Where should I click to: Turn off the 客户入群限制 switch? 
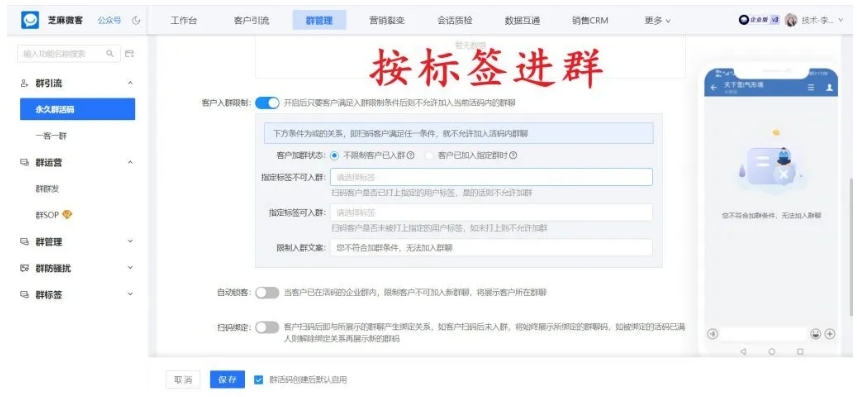pos(267,103)
